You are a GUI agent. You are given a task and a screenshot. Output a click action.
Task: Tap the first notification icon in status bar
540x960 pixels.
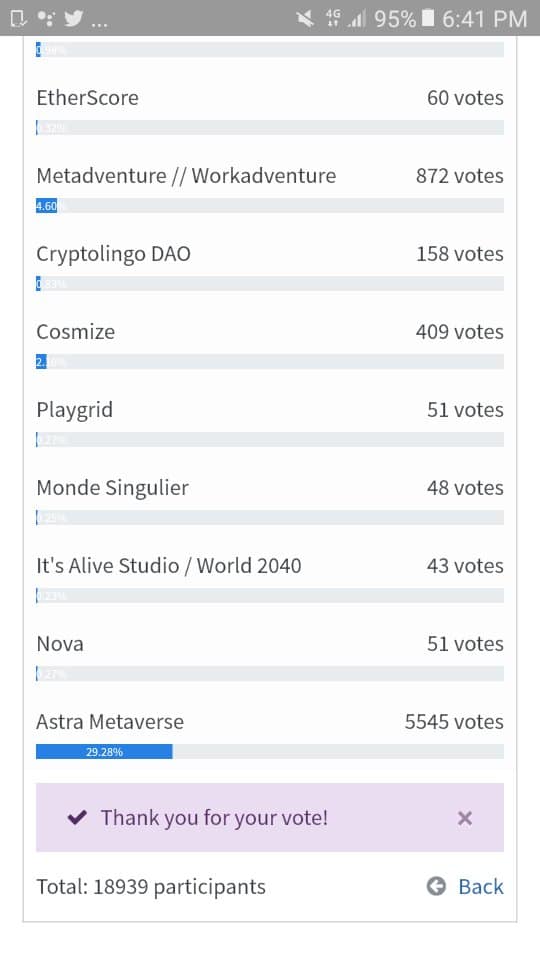(19, 19)
